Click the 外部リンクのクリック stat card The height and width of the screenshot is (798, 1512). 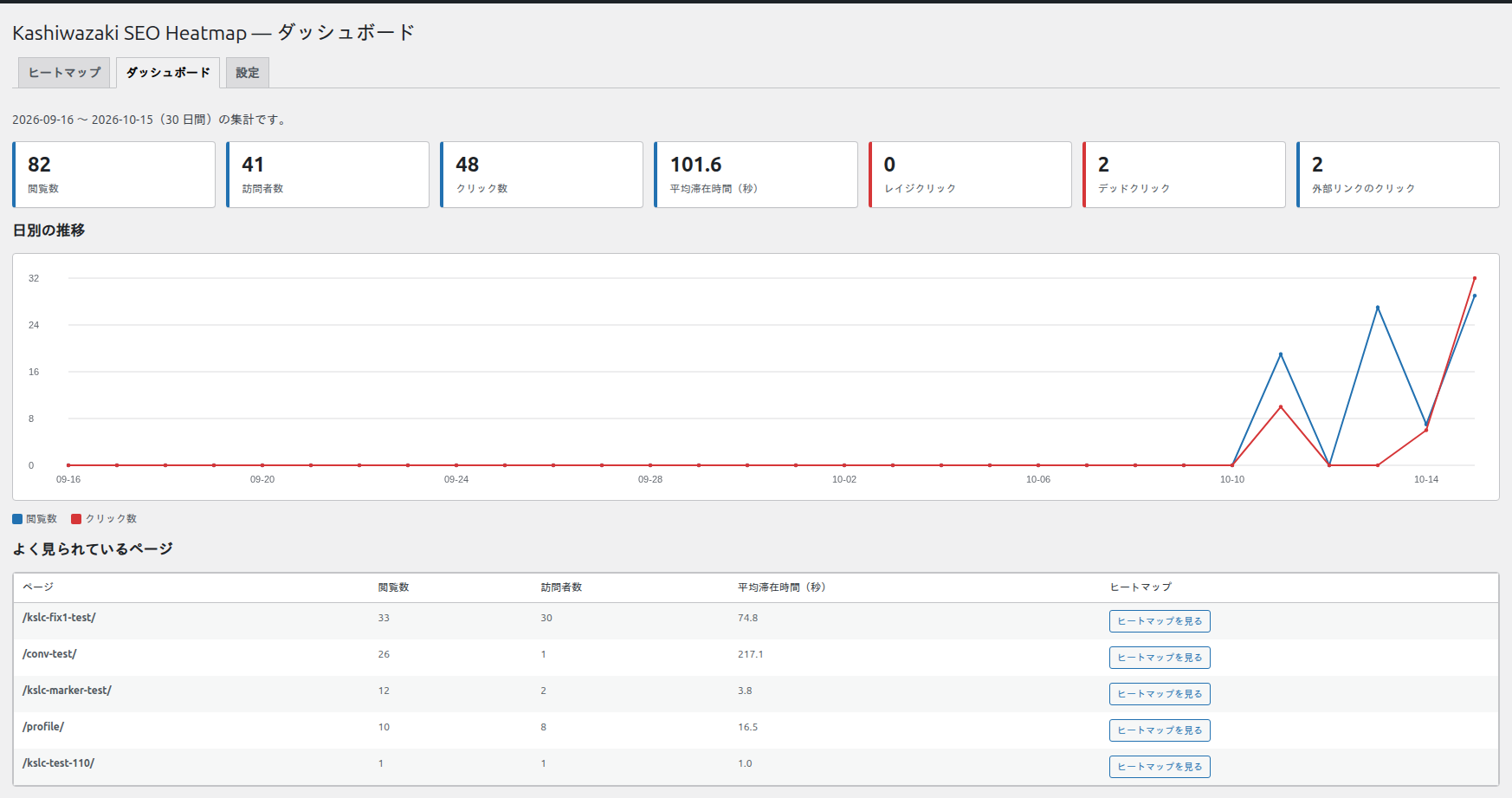point(1398,174)
